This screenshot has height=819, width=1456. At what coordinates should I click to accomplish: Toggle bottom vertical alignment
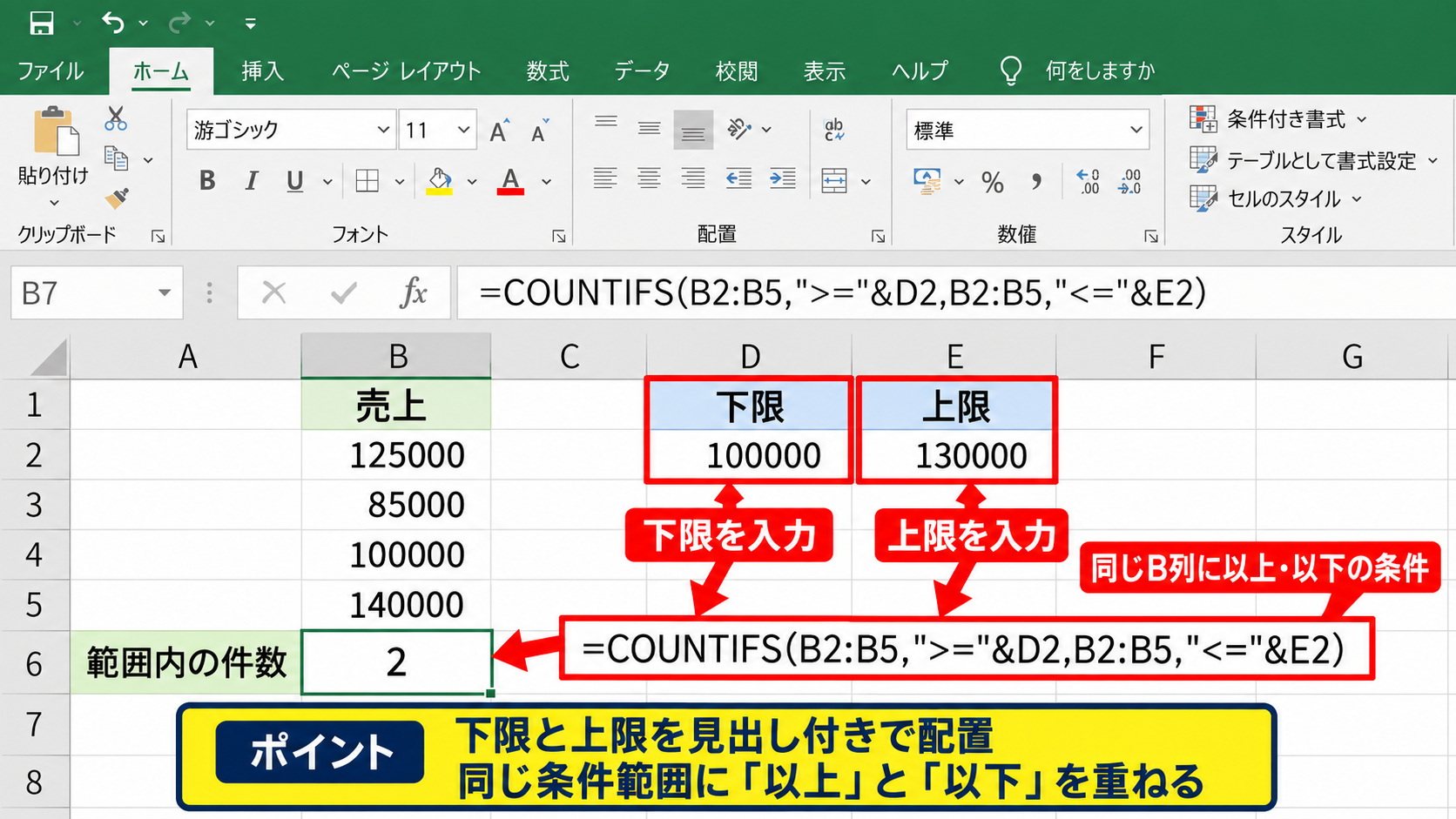pyautogui.click(x=693, y=130)
